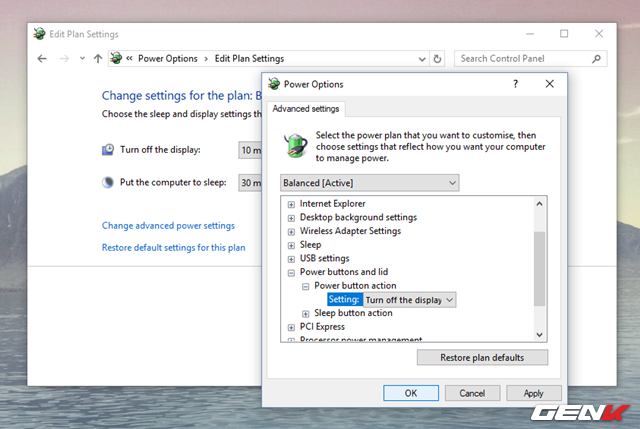Click the address bar power icon
Viewport: 640px width, 429px height.
click(116, 58)
